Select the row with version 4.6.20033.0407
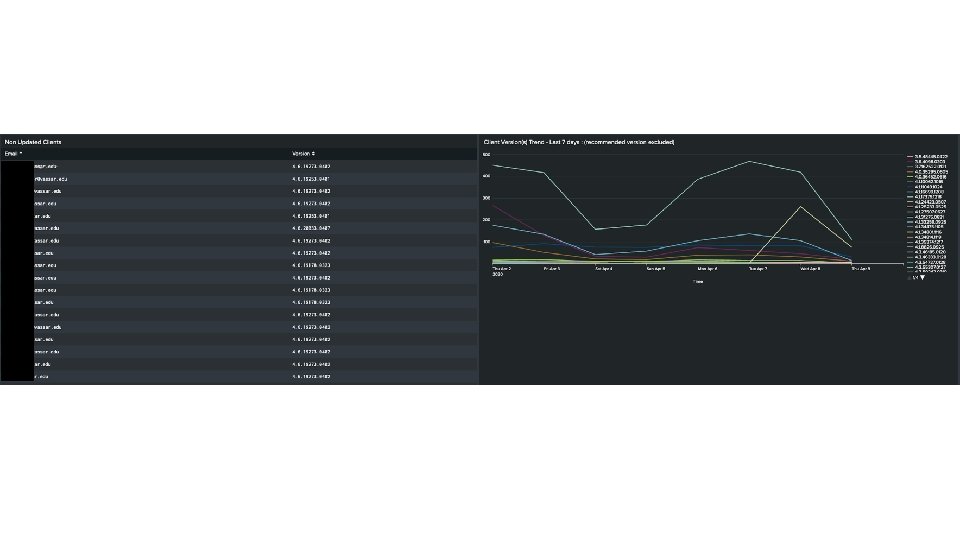This screenshot has height=540, width=960. 239,228
